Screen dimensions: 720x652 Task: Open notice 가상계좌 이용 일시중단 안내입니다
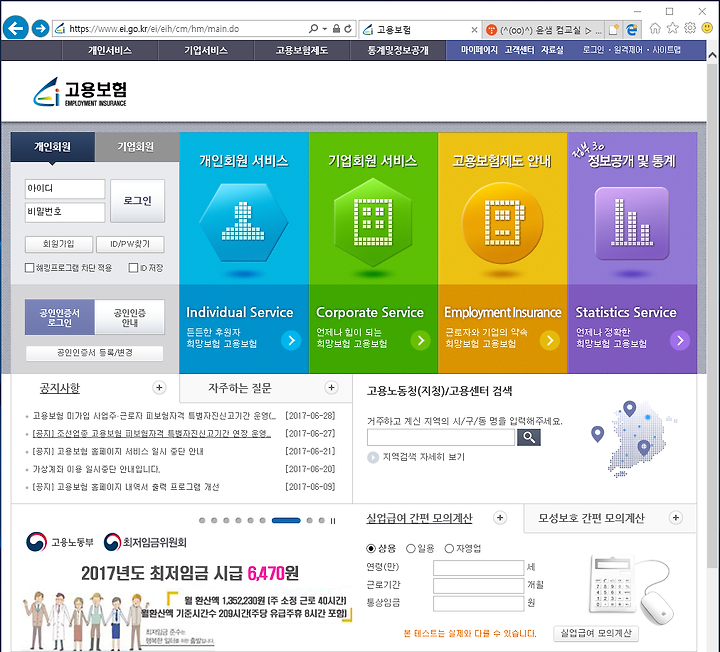[x=96, y=469]
